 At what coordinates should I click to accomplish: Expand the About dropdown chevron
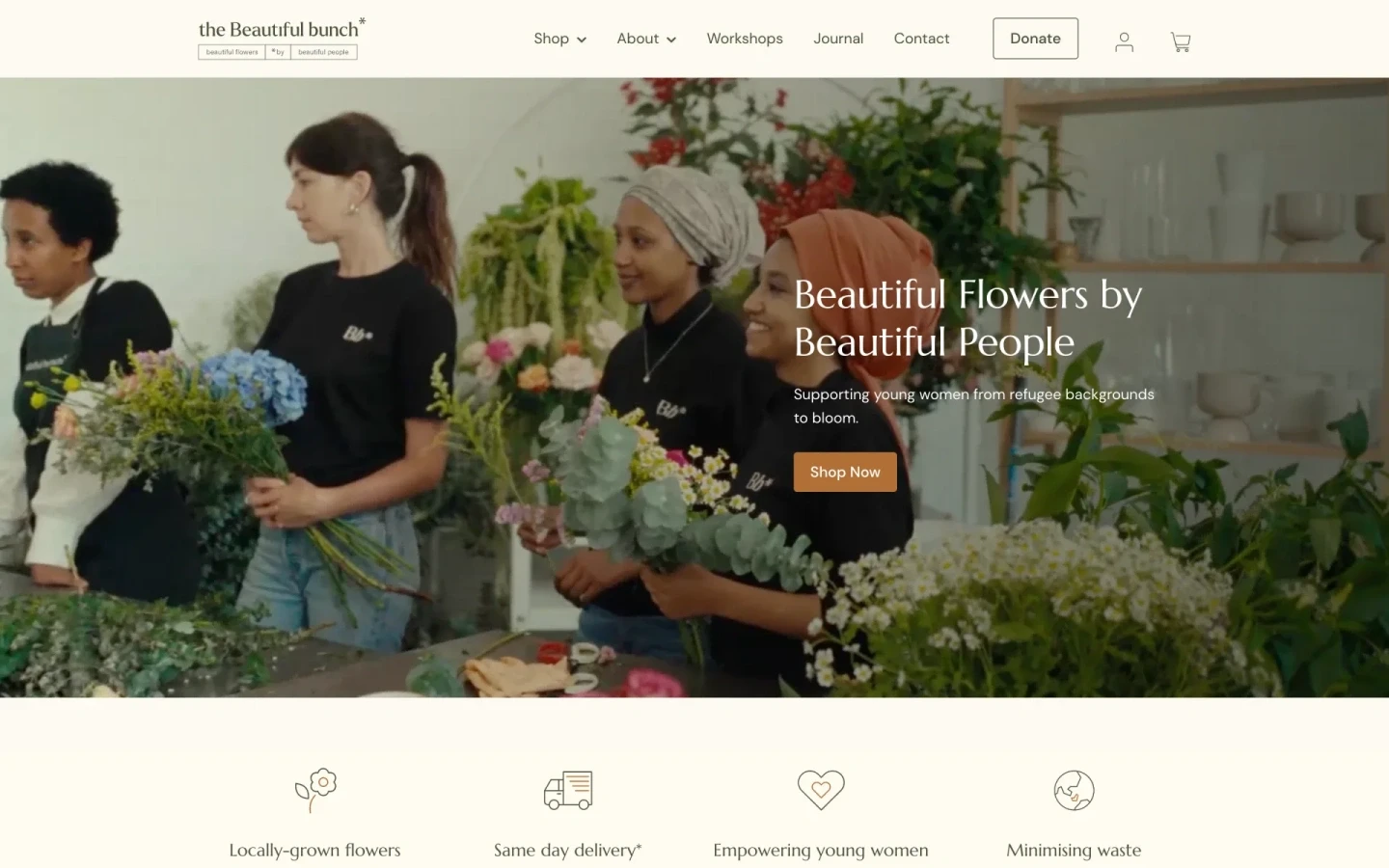(x=671, y=40)
